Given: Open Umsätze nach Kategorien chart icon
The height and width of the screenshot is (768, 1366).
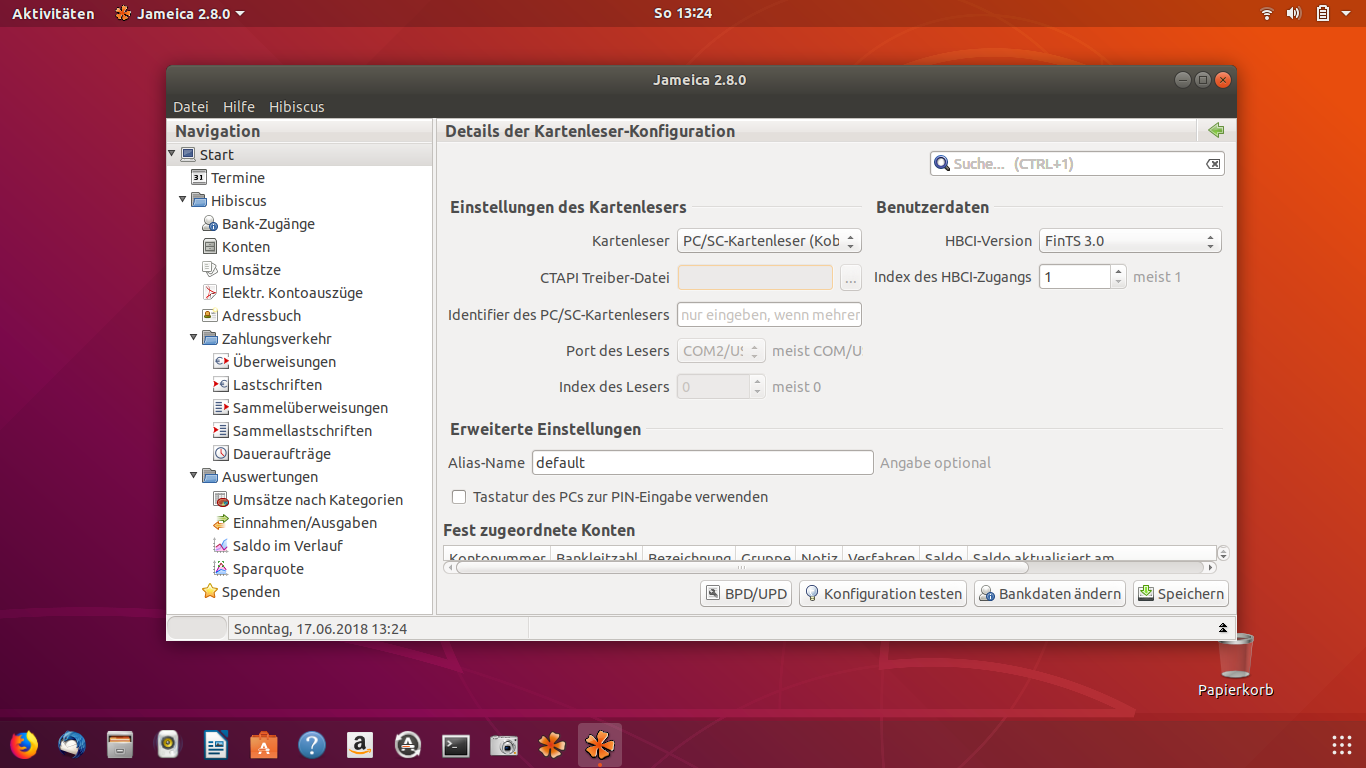Looking at the screenshot, I should coord(221,500).
